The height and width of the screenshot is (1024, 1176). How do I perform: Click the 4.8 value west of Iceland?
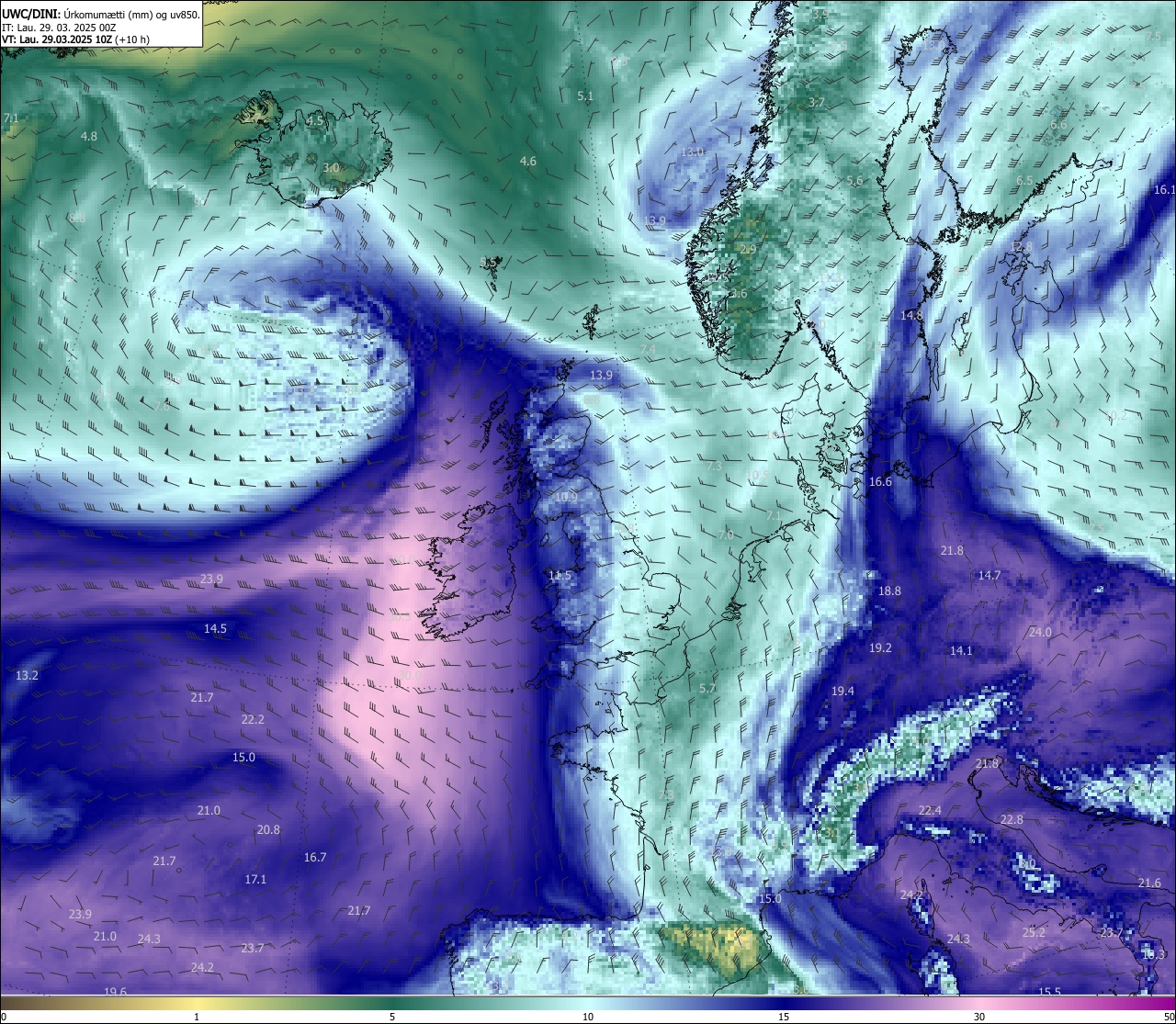coord(89,136)
